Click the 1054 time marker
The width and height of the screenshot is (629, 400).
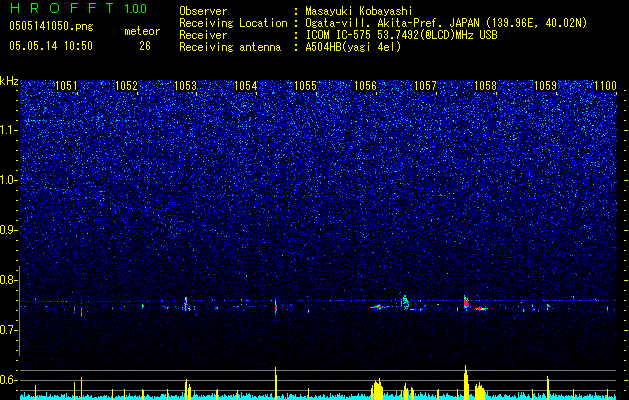(246, 86)
